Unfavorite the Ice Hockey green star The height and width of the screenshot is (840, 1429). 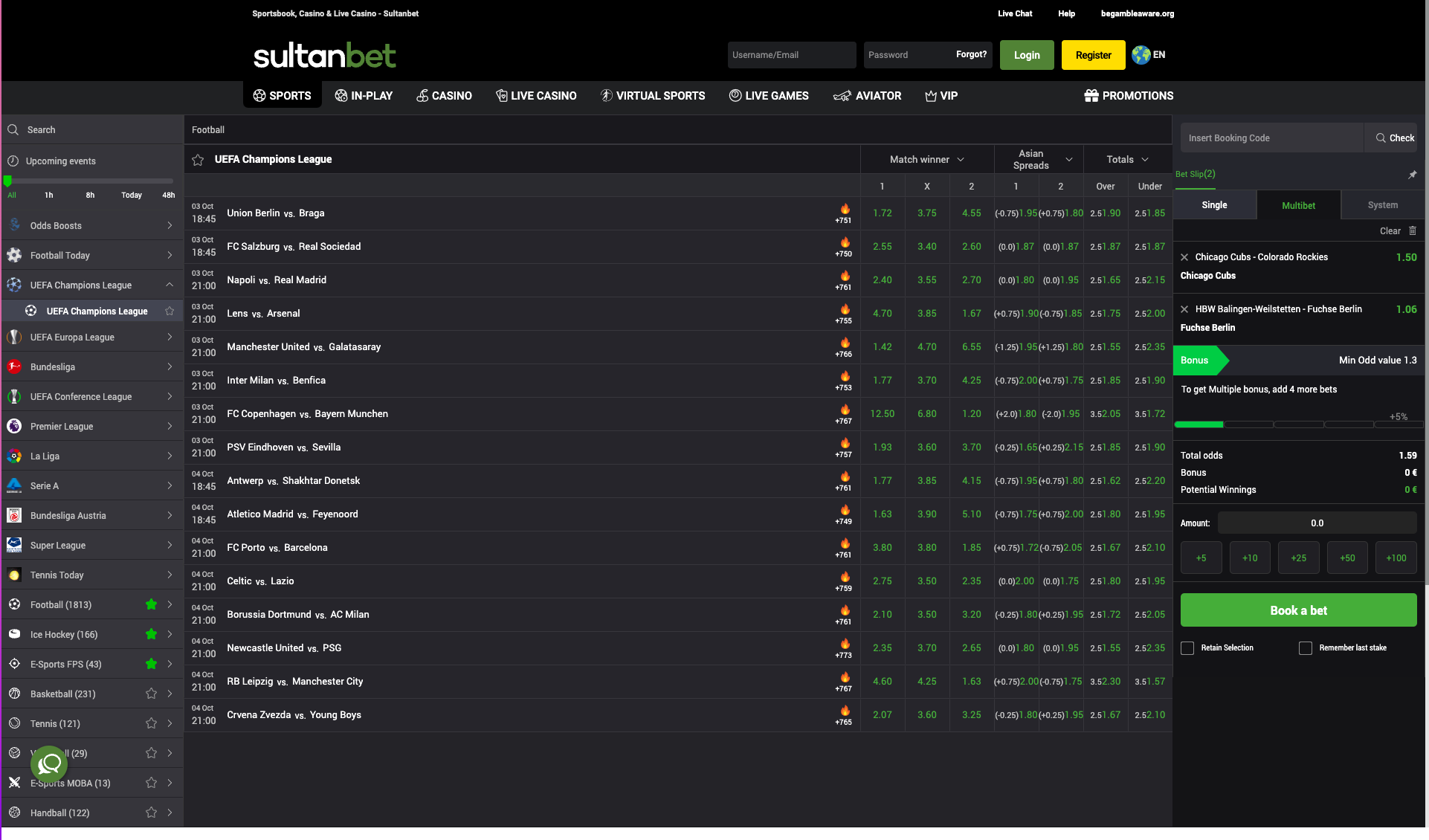click(x=151, y=634)
